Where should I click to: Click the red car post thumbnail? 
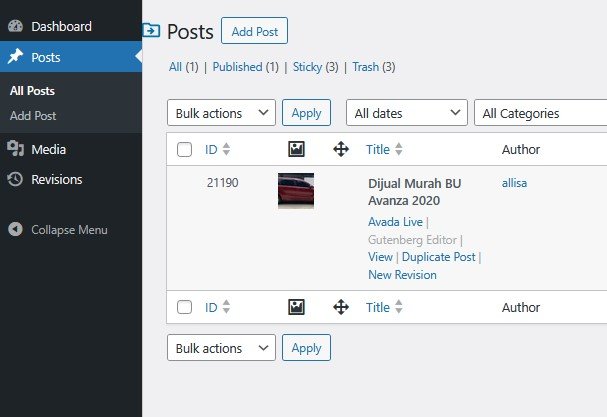296,190
